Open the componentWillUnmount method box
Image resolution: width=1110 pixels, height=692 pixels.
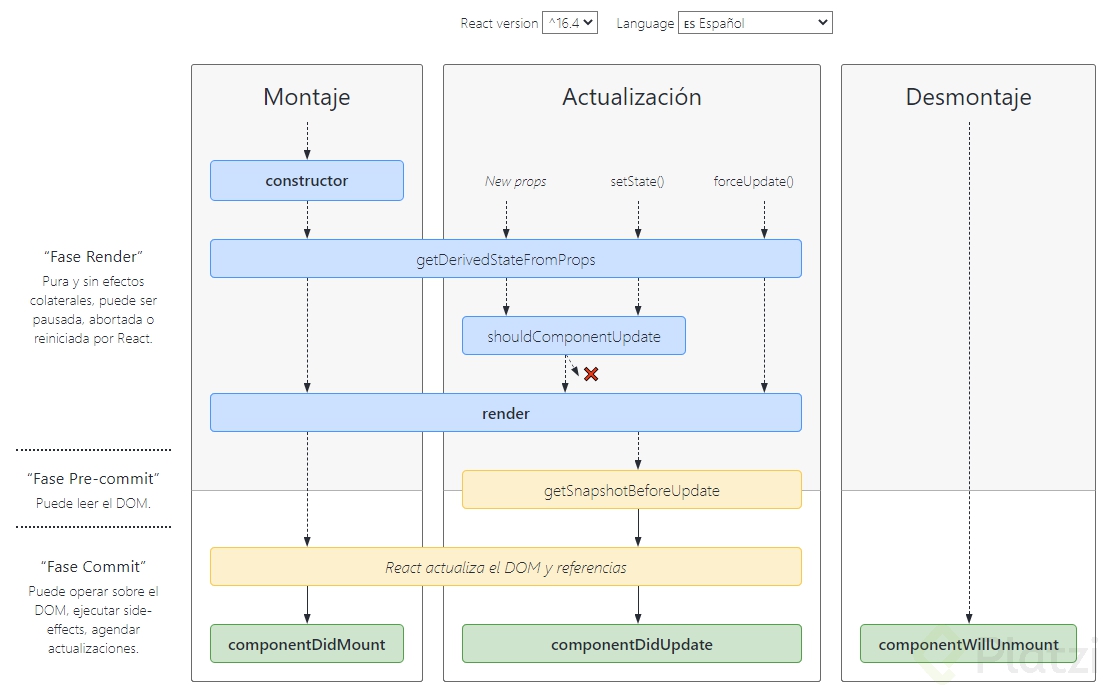[x=968, y=644]
